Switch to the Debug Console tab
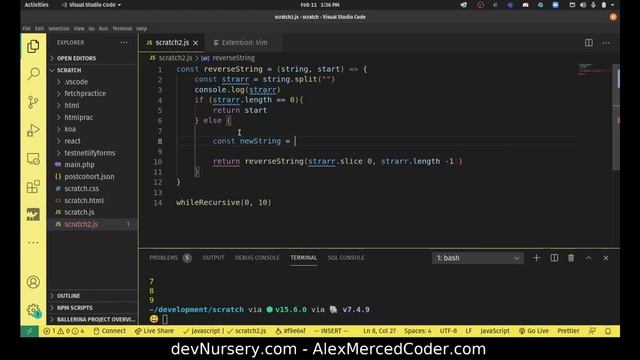Image resolution: width=640 pixels, height=360 pixels. pyautogui.click(x=257, y=258)
